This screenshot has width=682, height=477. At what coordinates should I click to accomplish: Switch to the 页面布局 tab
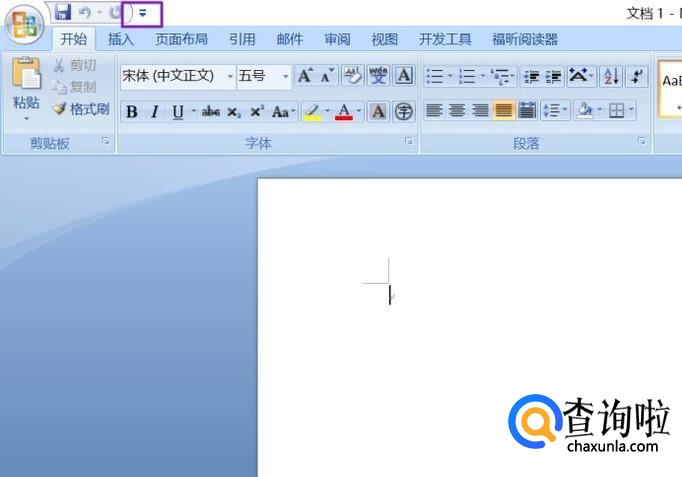point(181,40)
